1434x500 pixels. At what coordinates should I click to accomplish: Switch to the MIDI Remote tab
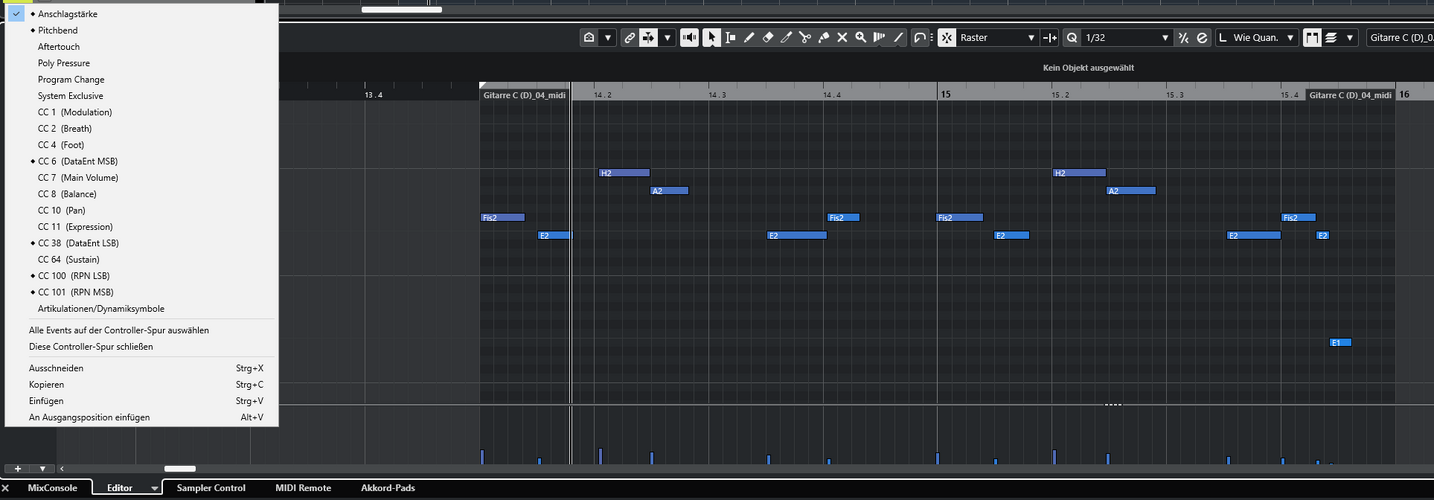303,488
